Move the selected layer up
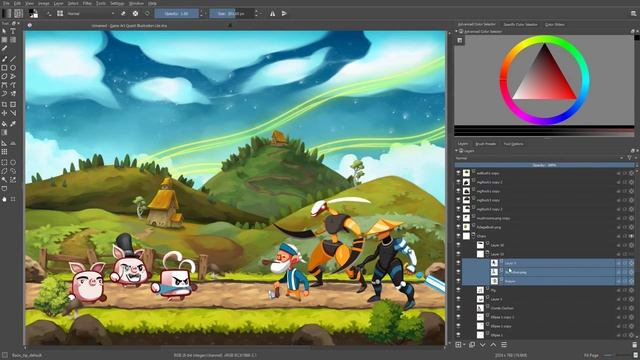The height and width of the screenshot is (360, 640). pyautogui.click(x=493, y=345)
